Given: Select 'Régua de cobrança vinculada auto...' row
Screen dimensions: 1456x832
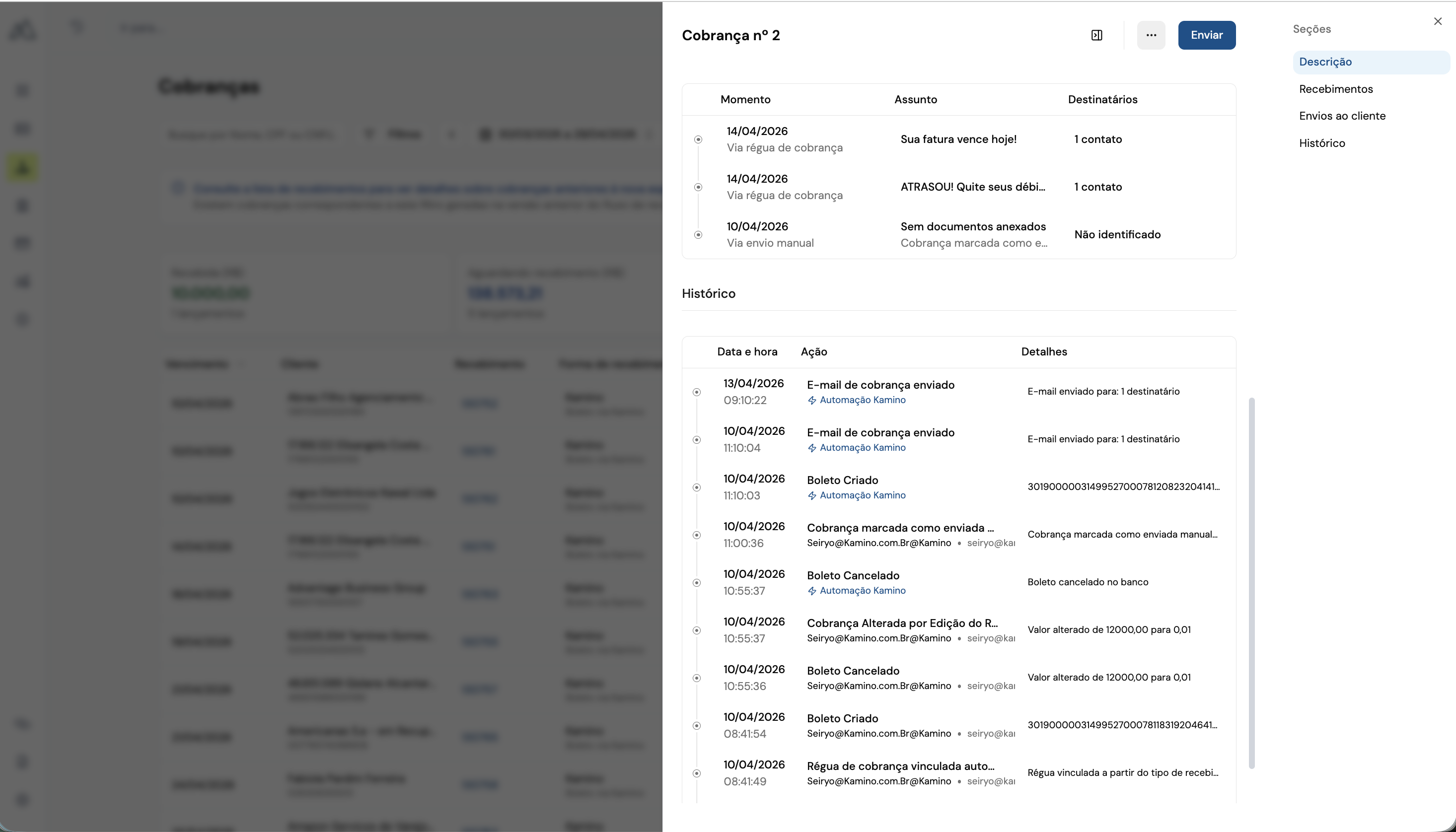Looking at the screenshot, I should [958, 772].
